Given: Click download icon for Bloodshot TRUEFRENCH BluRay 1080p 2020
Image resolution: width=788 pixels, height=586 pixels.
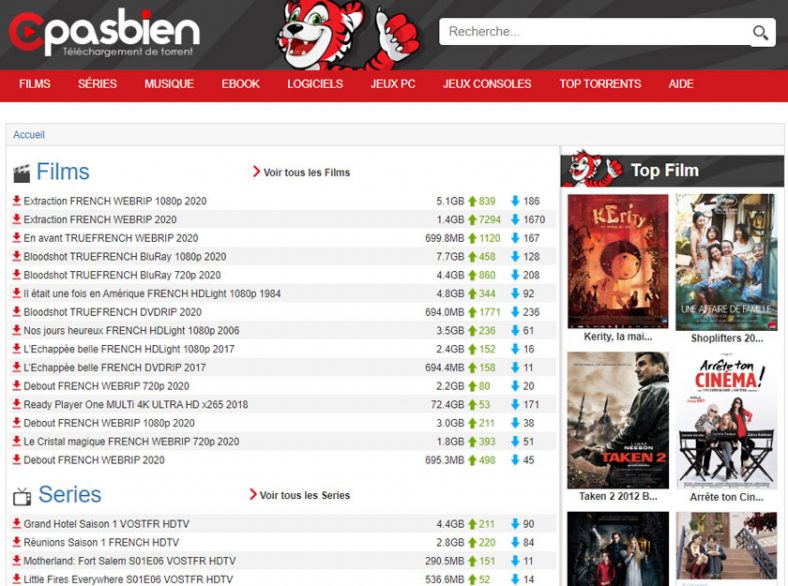Looking at the screenshot, I should point(17,256).
